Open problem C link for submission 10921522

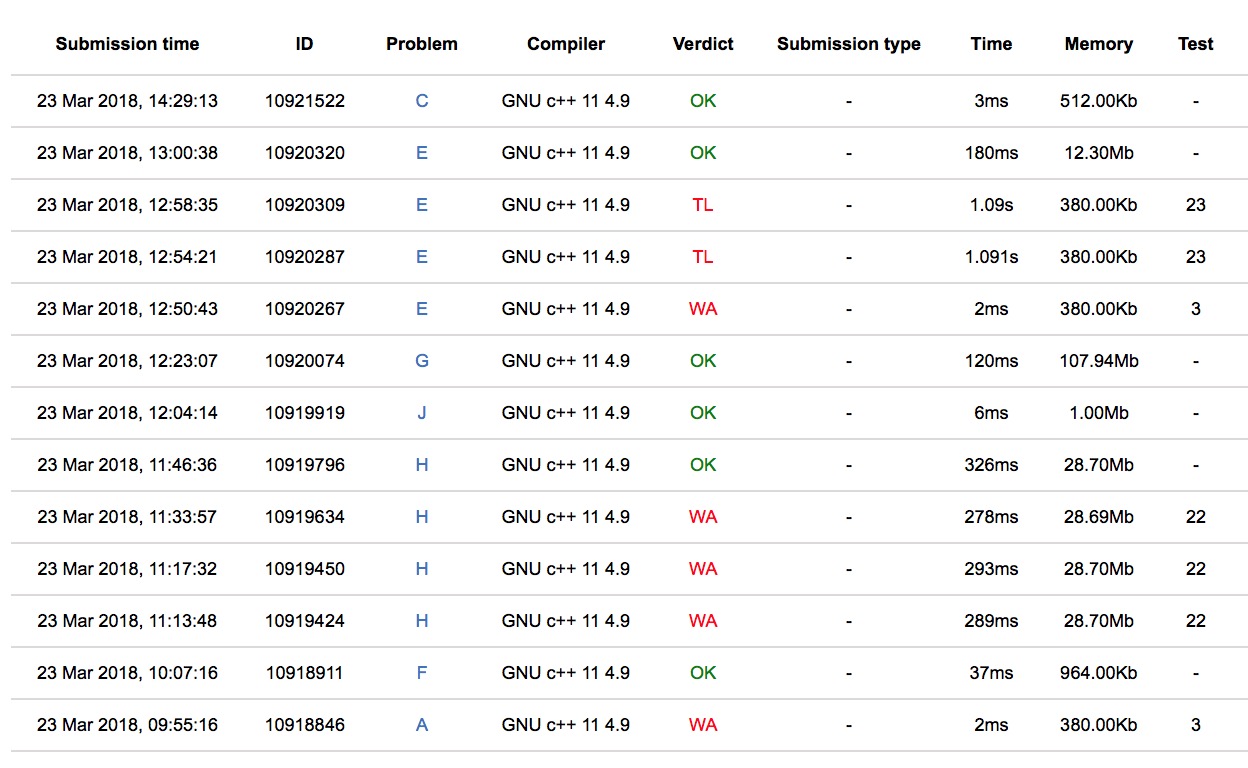pyautogui.click(x=421, y=101)
